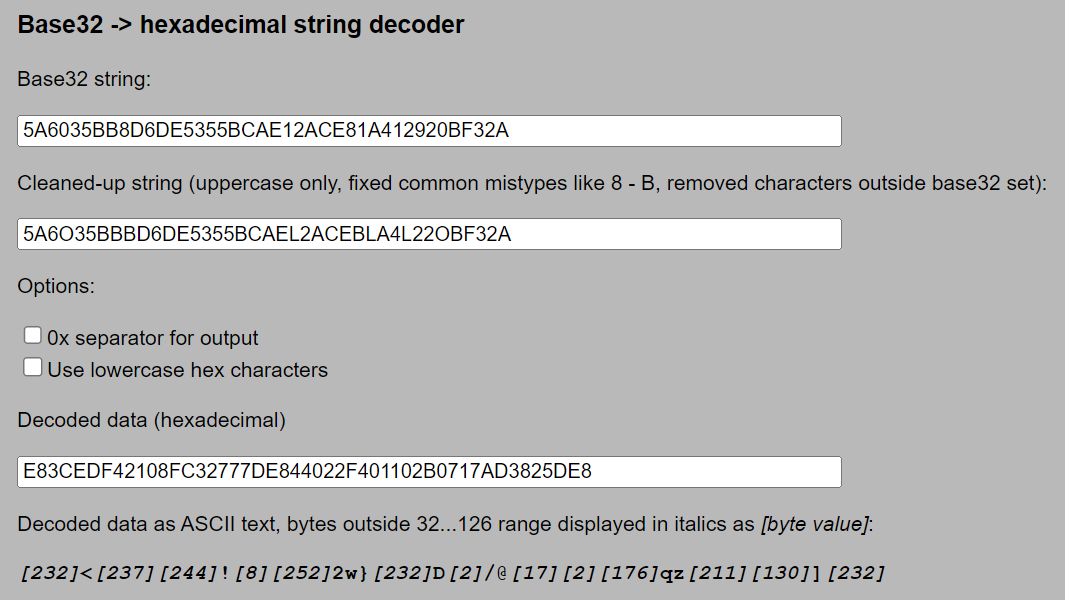Click the "Decoded data (hexadecimal)" label
The width and height of the screenshot is (1065, 600).
pos(152,421)
